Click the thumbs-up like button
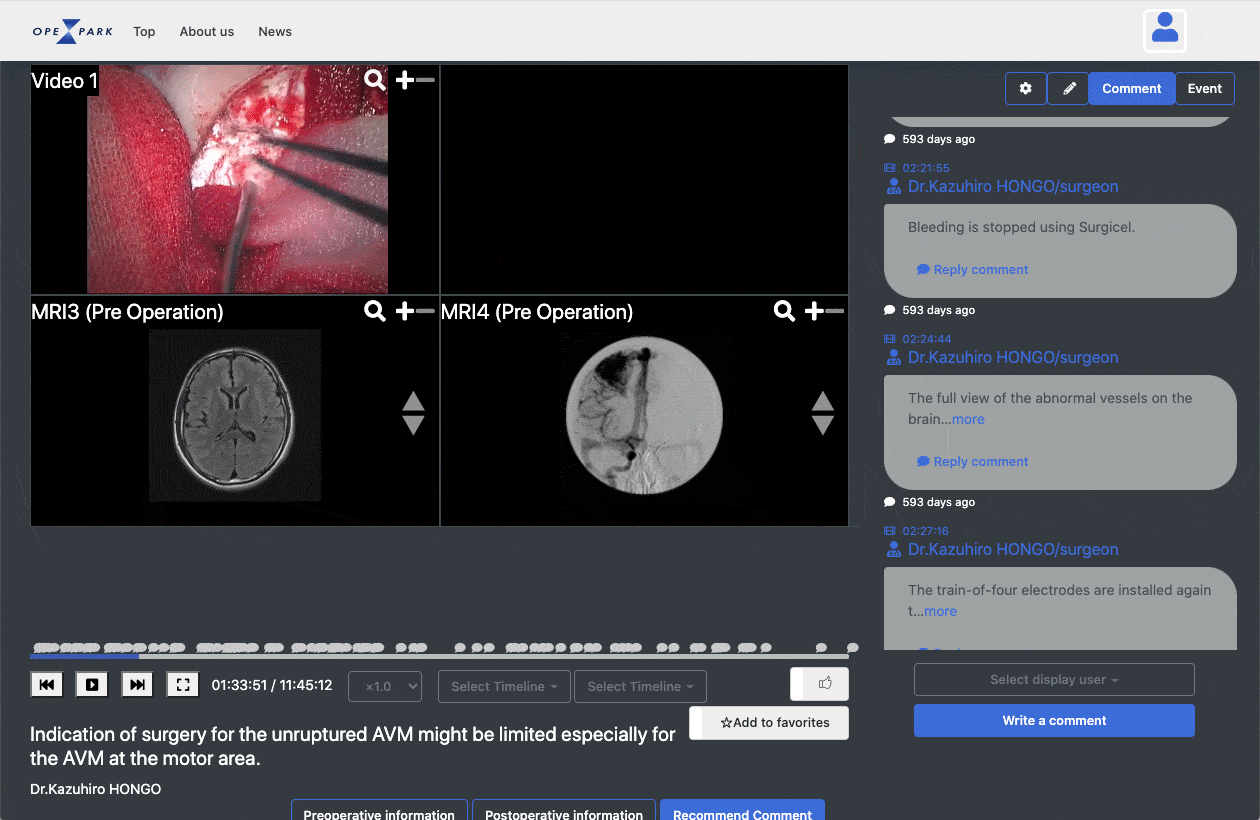The width and height of the screenshot is (1260, 820). [820, 684]
